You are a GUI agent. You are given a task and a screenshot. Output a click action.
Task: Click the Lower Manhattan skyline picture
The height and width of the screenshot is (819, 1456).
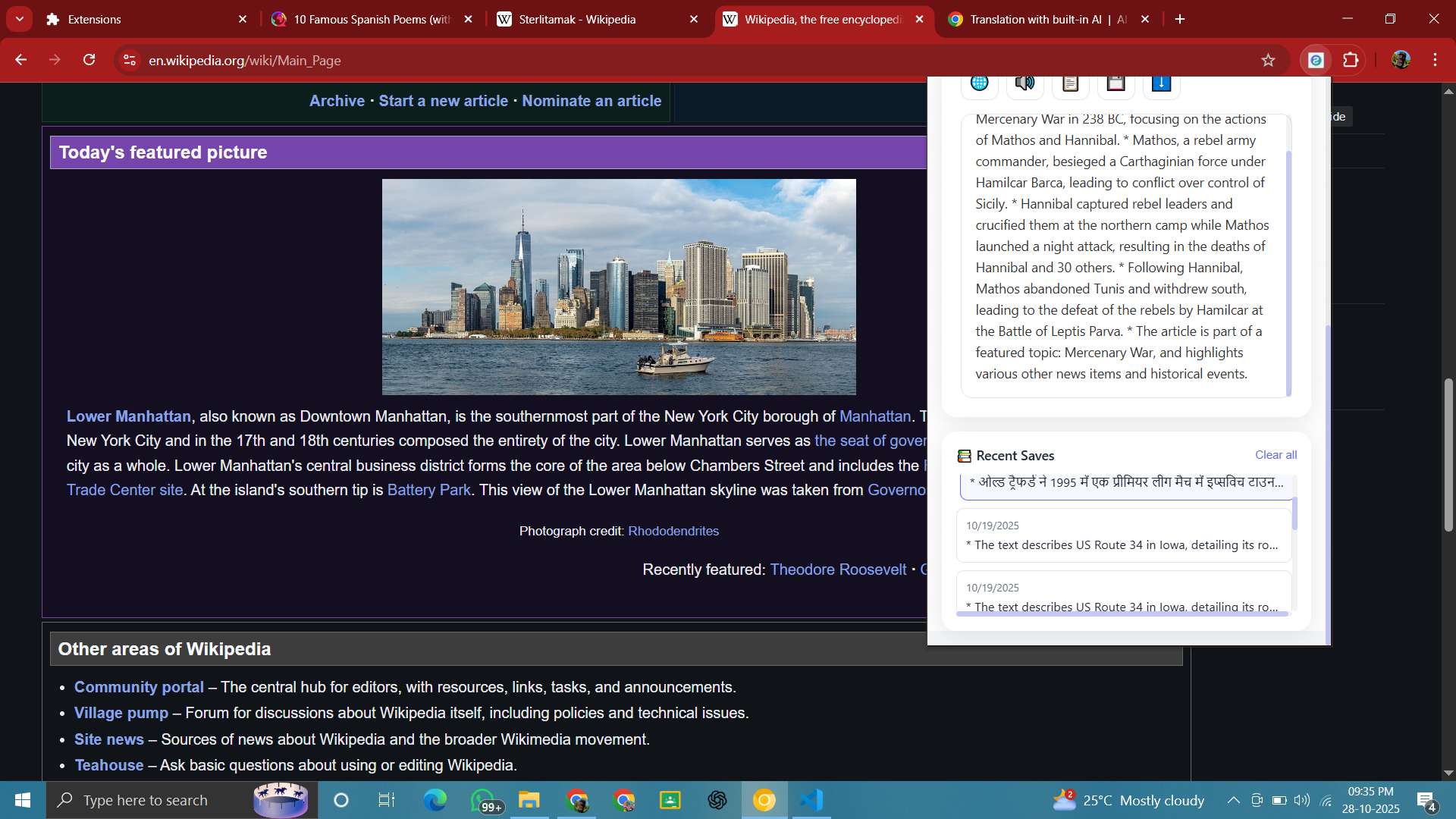[619, 287]
